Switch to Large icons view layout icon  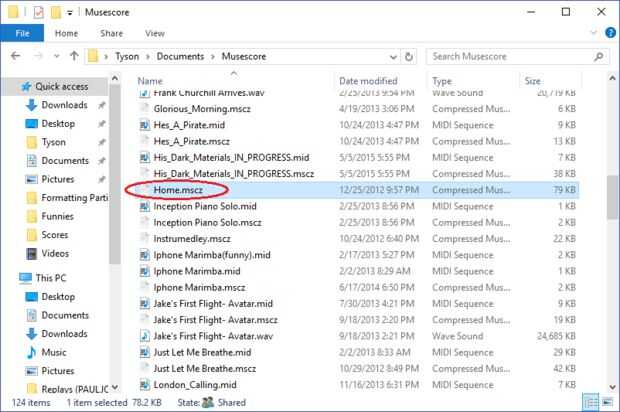pos(607,403)
